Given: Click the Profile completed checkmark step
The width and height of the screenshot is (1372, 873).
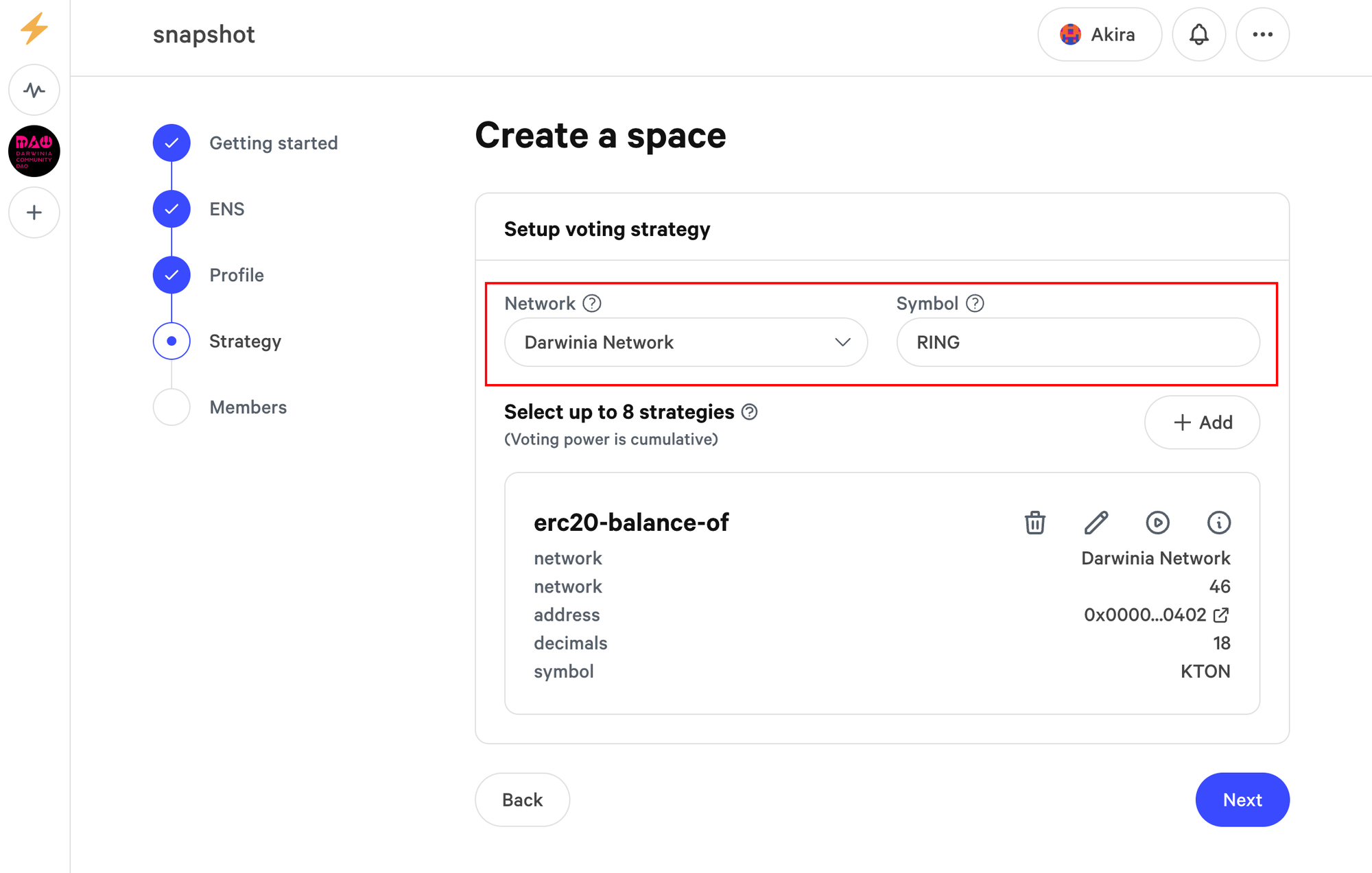Looking at the screenshot, I should point(170,275).
